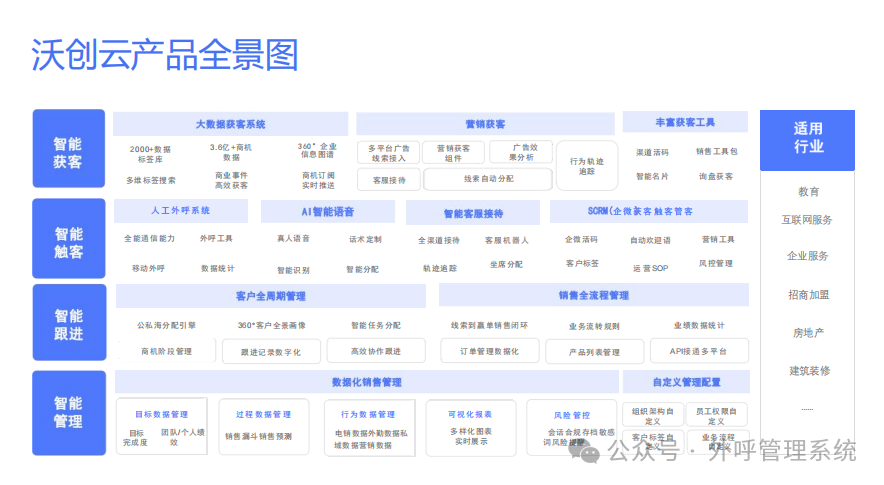Click the 多平台广告线索接入 box
The image size is (884, 485).
coord(388,153)
